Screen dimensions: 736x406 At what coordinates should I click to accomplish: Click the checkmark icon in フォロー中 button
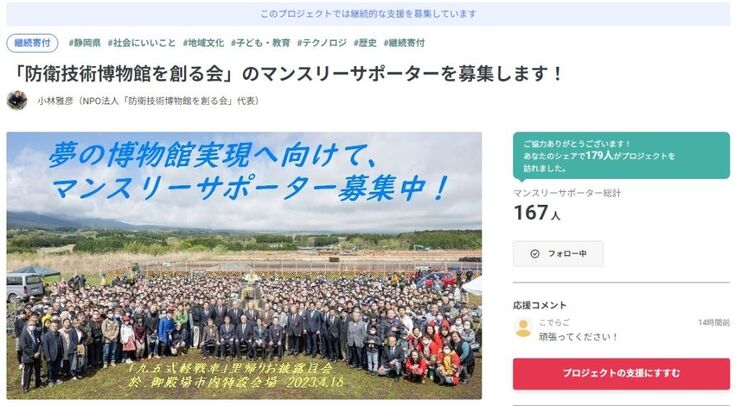(535, 254)
